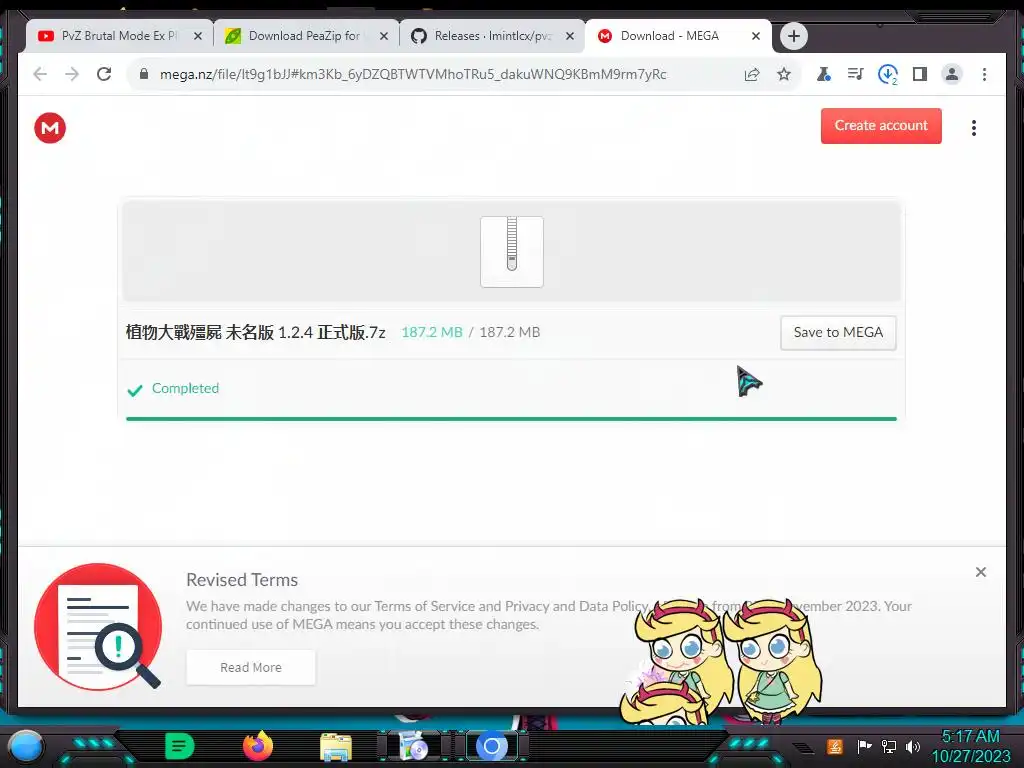Click the MEGA logo
Screen dimensions: 1024x768
50,128
